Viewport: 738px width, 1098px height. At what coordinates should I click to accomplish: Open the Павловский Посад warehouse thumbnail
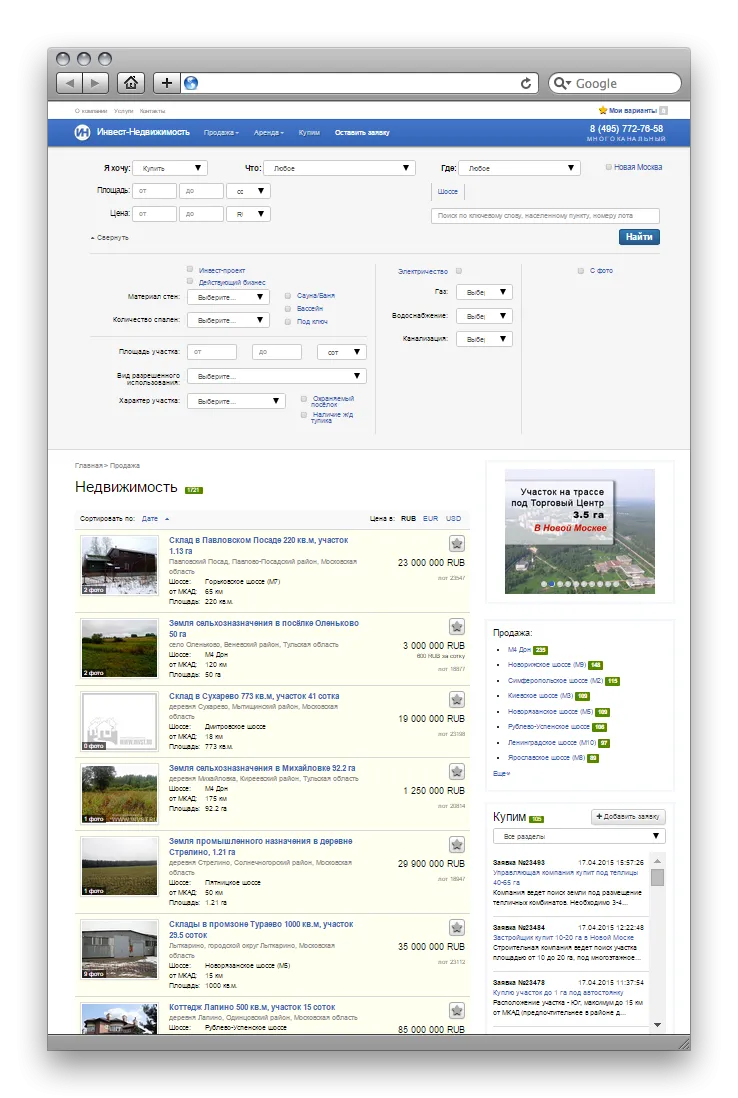[x=120, y=565]
